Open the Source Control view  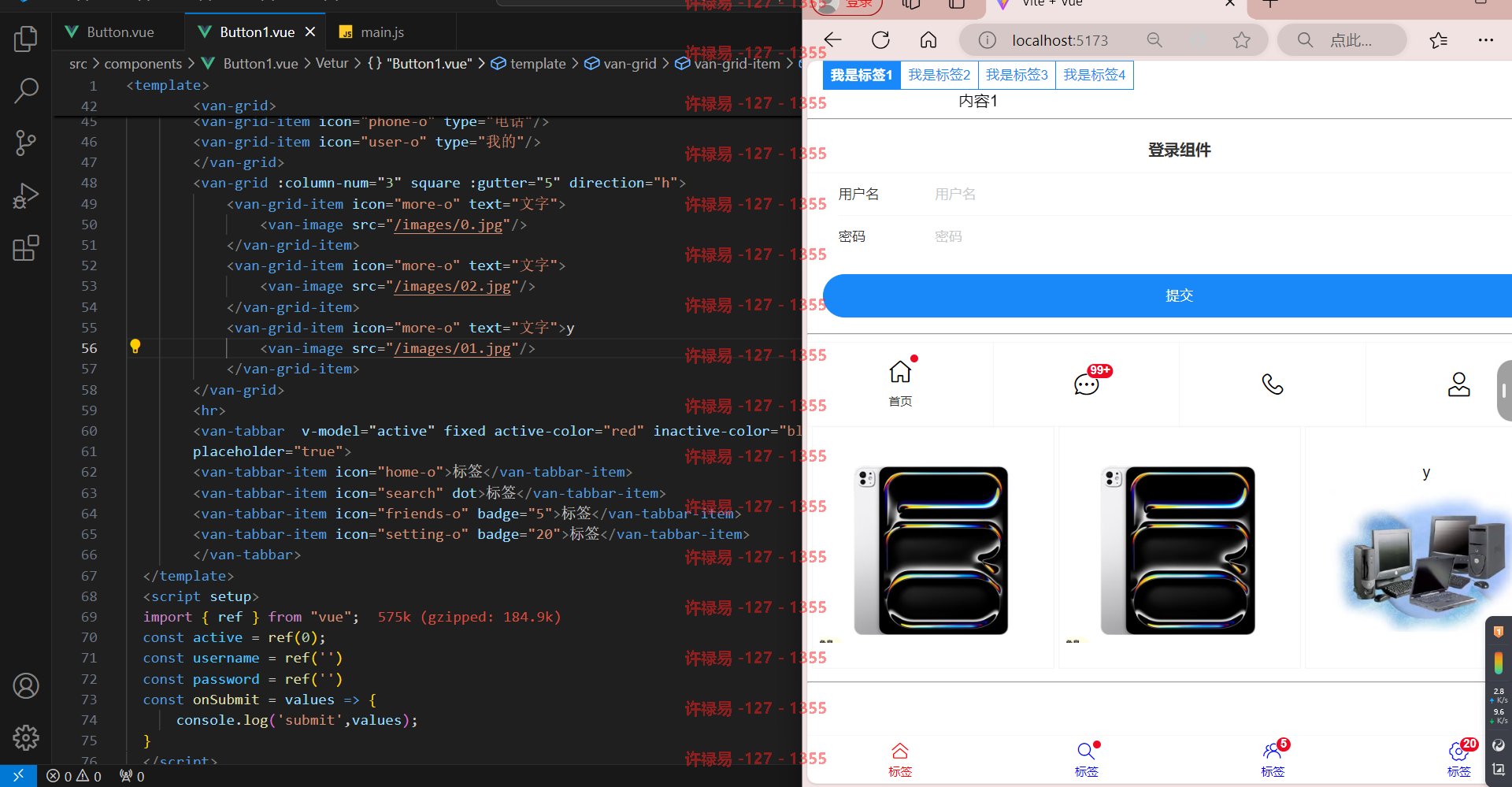(26, 143)
